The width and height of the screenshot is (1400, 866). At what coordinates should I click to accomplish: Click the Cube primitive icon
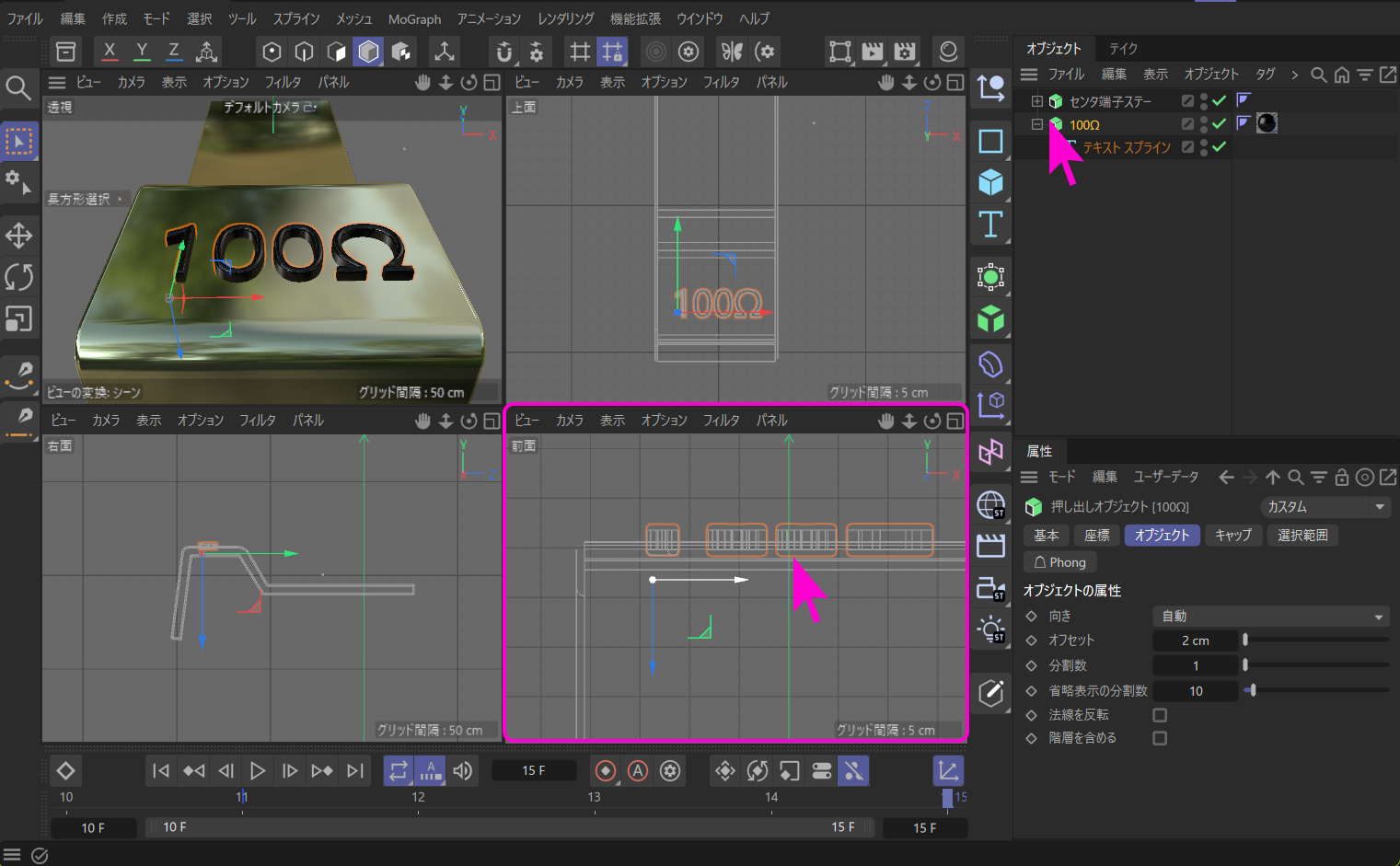tap(990, 182)
